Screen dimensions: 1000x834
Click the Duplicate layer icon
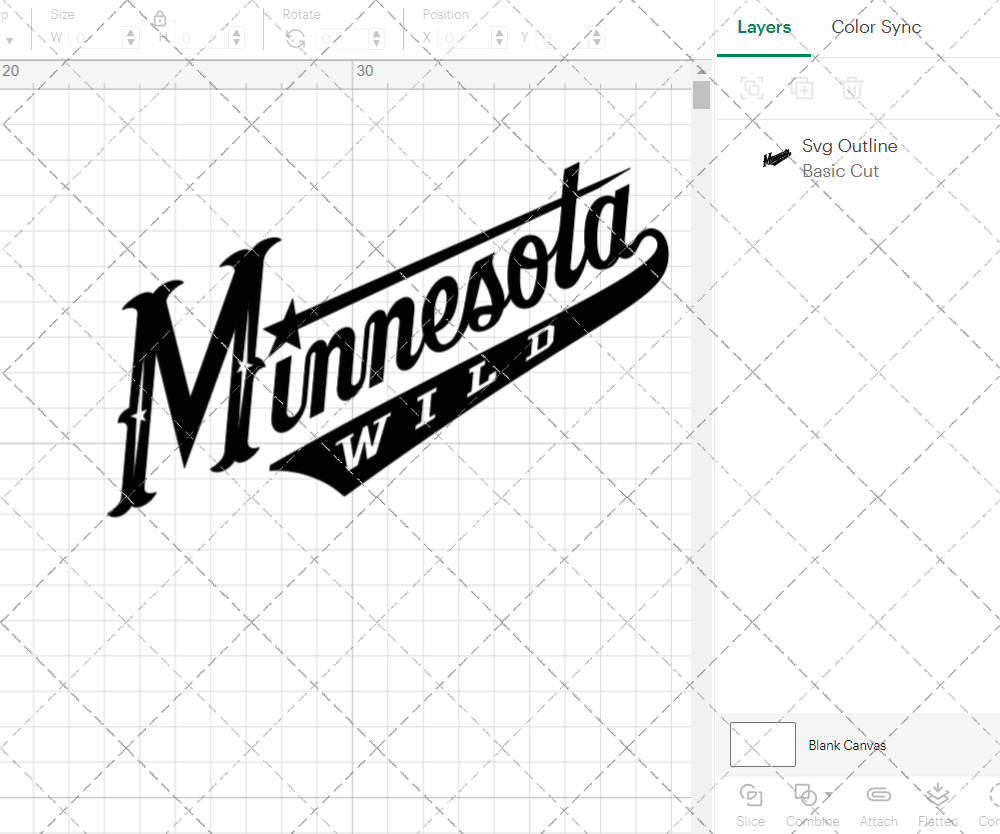coord(802,87)
